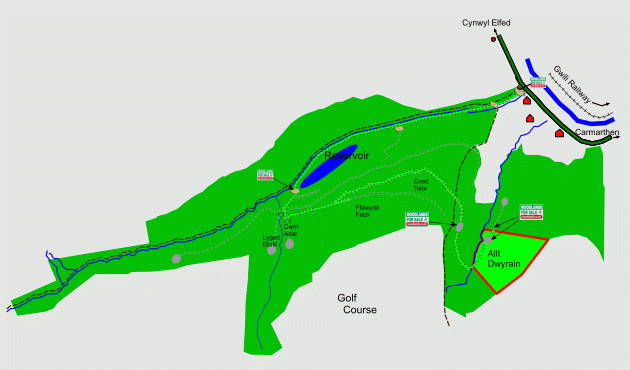Click the Allt Dwyrain label

pyautogui.click(x=504, y=259)
